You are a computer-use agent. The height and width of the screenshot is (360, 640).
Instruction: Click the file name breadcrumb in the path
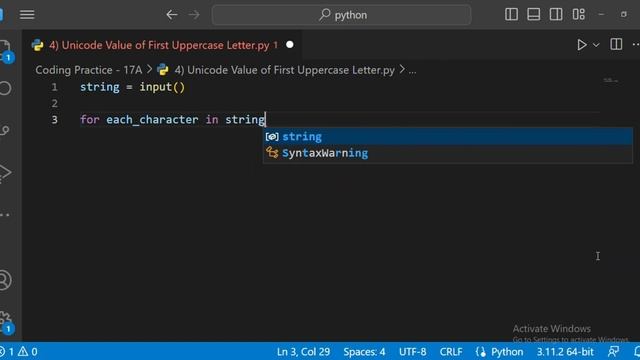[x=284, y=70]
